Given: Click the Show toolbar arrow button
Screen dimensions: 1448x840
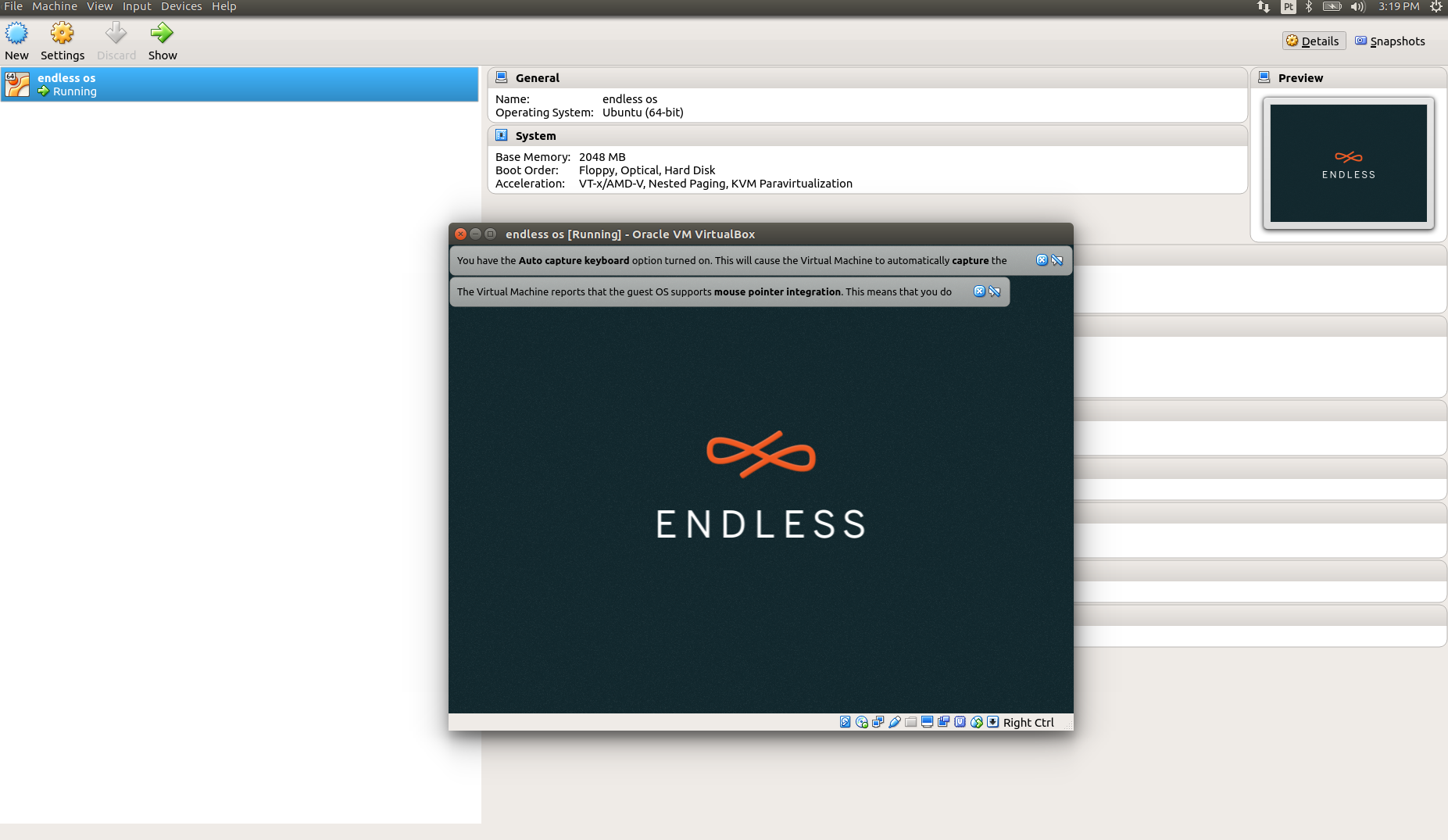Looking at the screenshot, I should pos(163,41).
